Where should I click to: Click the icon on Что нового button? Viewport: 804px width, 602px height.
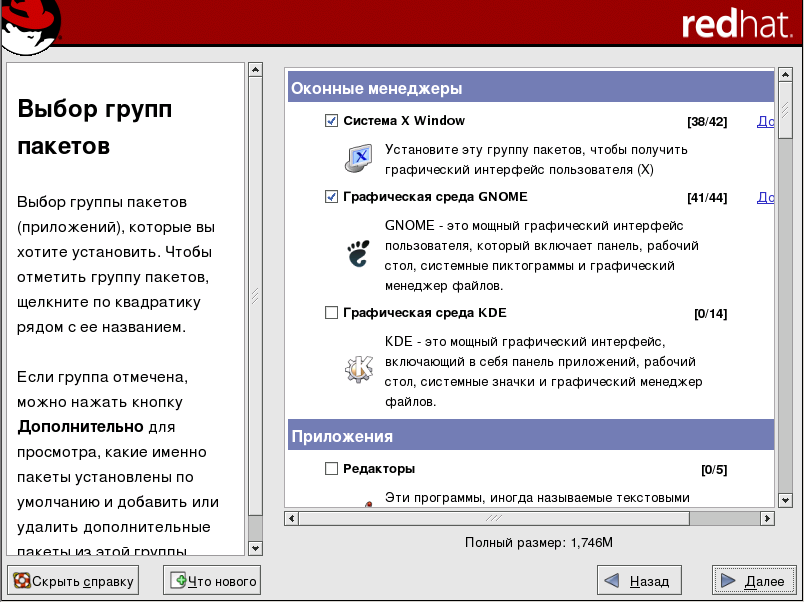coord(178,580)
